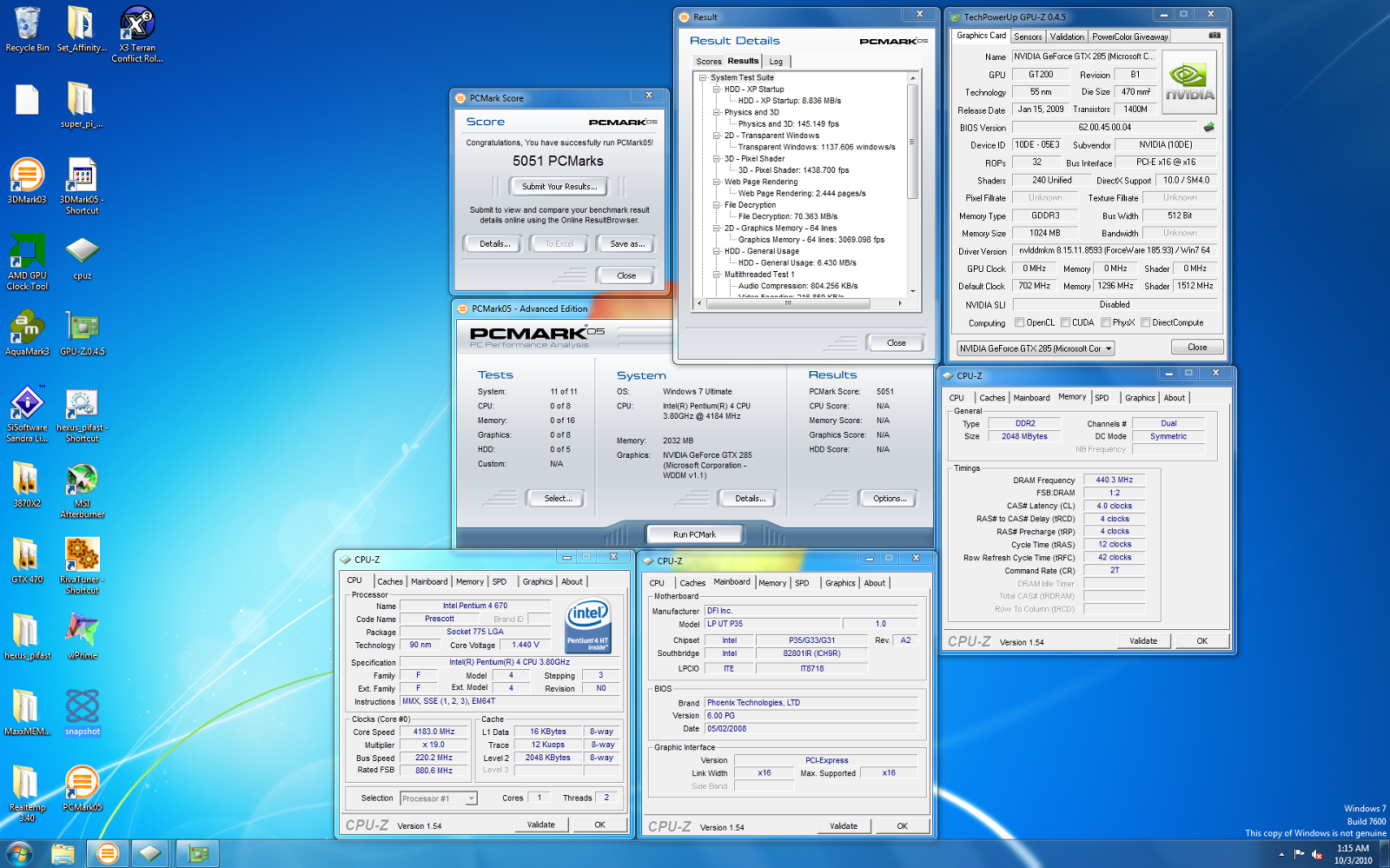This screenshot has height=868, width=1390.
Task: Launch the wPrime desktop icon
Action: click(82, 637)
